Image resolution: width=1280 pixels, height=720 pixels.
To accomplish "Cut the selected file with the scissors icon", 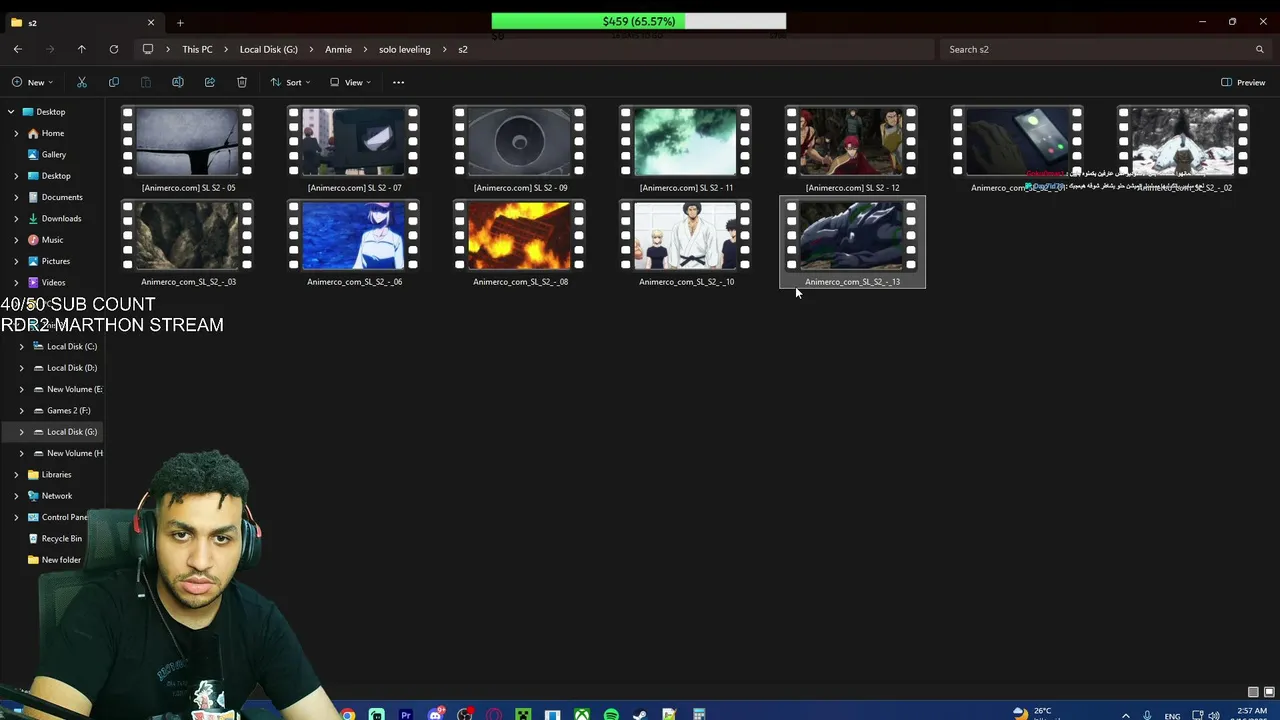I will [82, 82].
